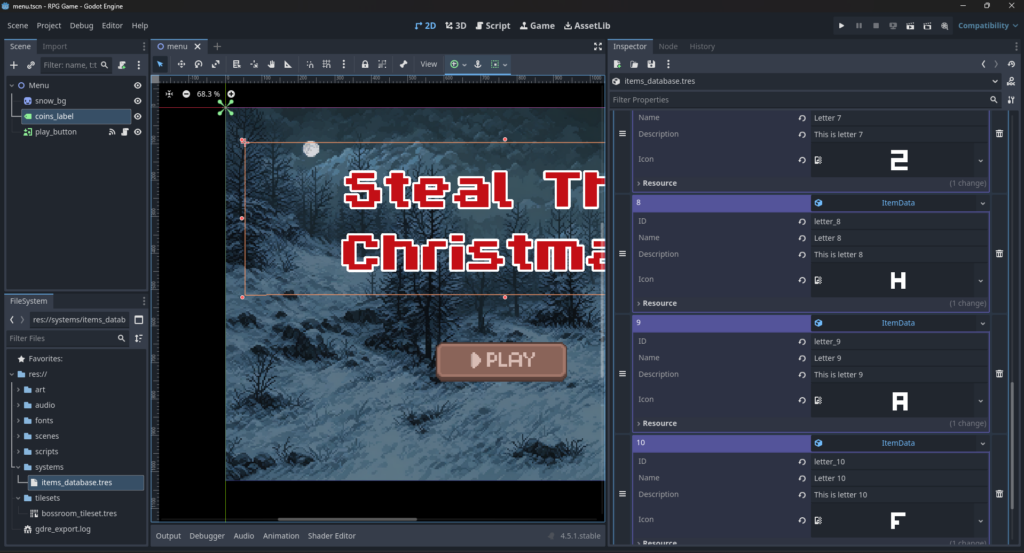Viewport: 1024px width, 553px height.
Task: Click the Run Project play icon
Action: coord(841,25)
